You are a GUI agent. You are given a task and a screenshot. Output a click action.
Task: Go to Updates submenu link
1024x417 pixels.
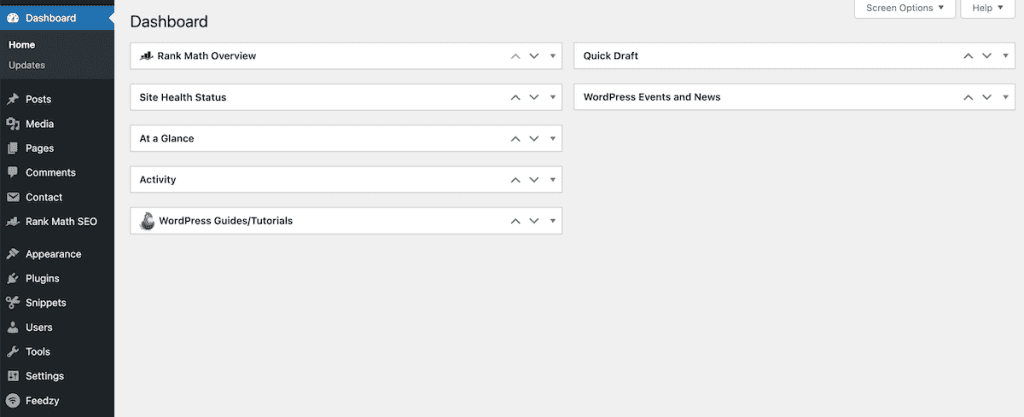tap(27, 65)
